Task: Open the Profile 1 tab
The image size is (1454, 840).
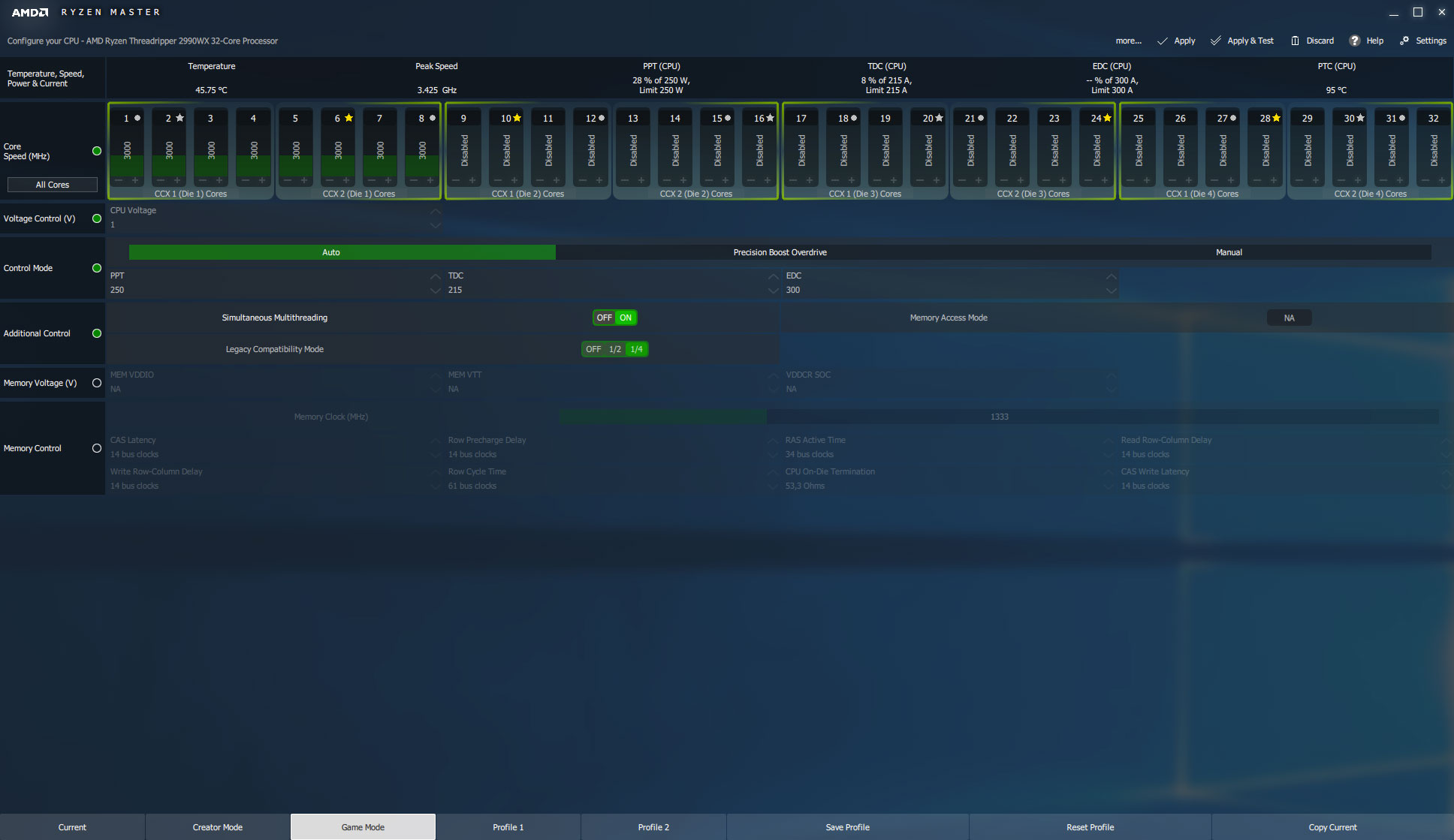Action: point(508,827)
